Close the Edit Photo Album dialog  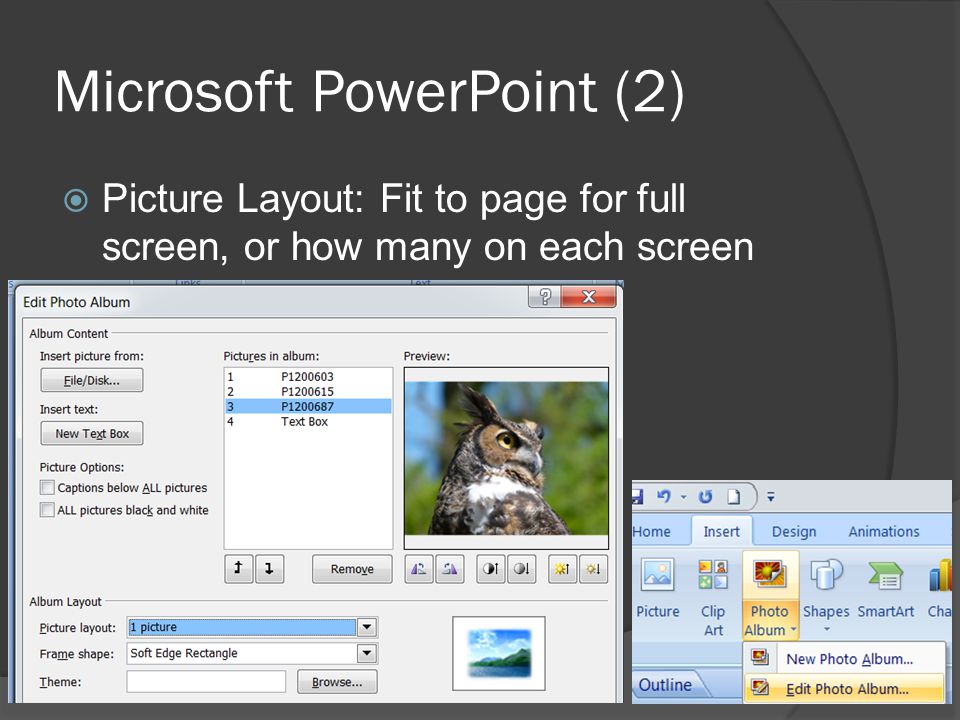588,297
